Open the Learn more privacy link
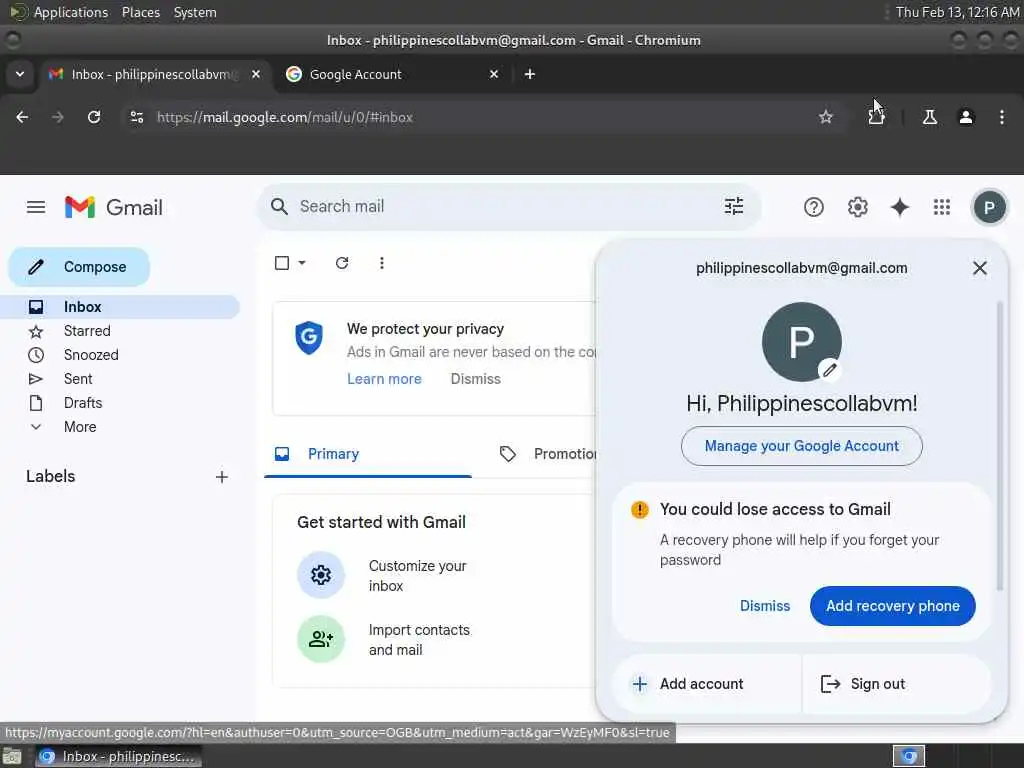Screen dimensions: 1024x768 (384, 379)
